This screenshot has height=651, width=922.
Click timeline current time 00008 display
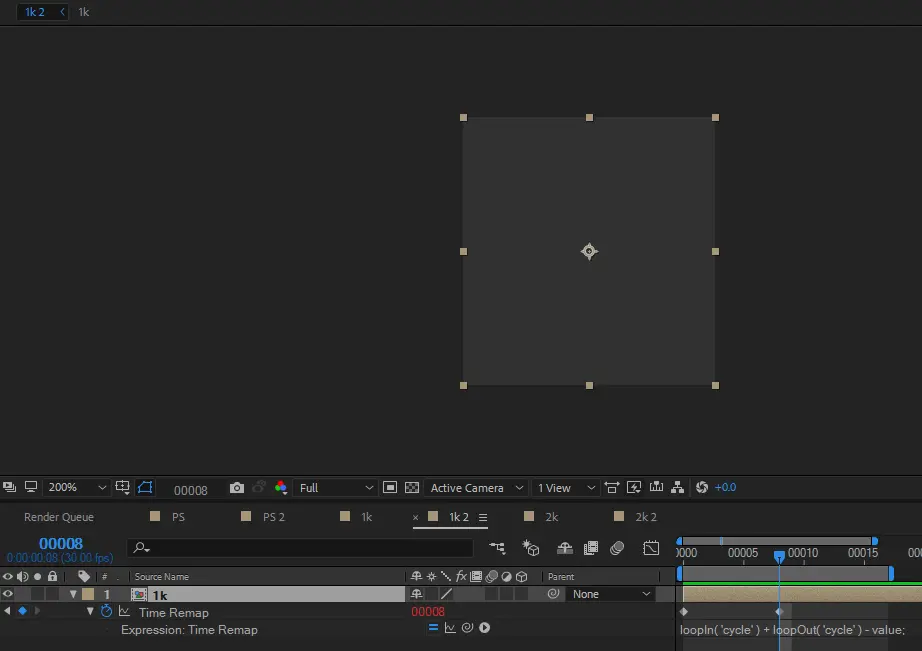(61, 543)
